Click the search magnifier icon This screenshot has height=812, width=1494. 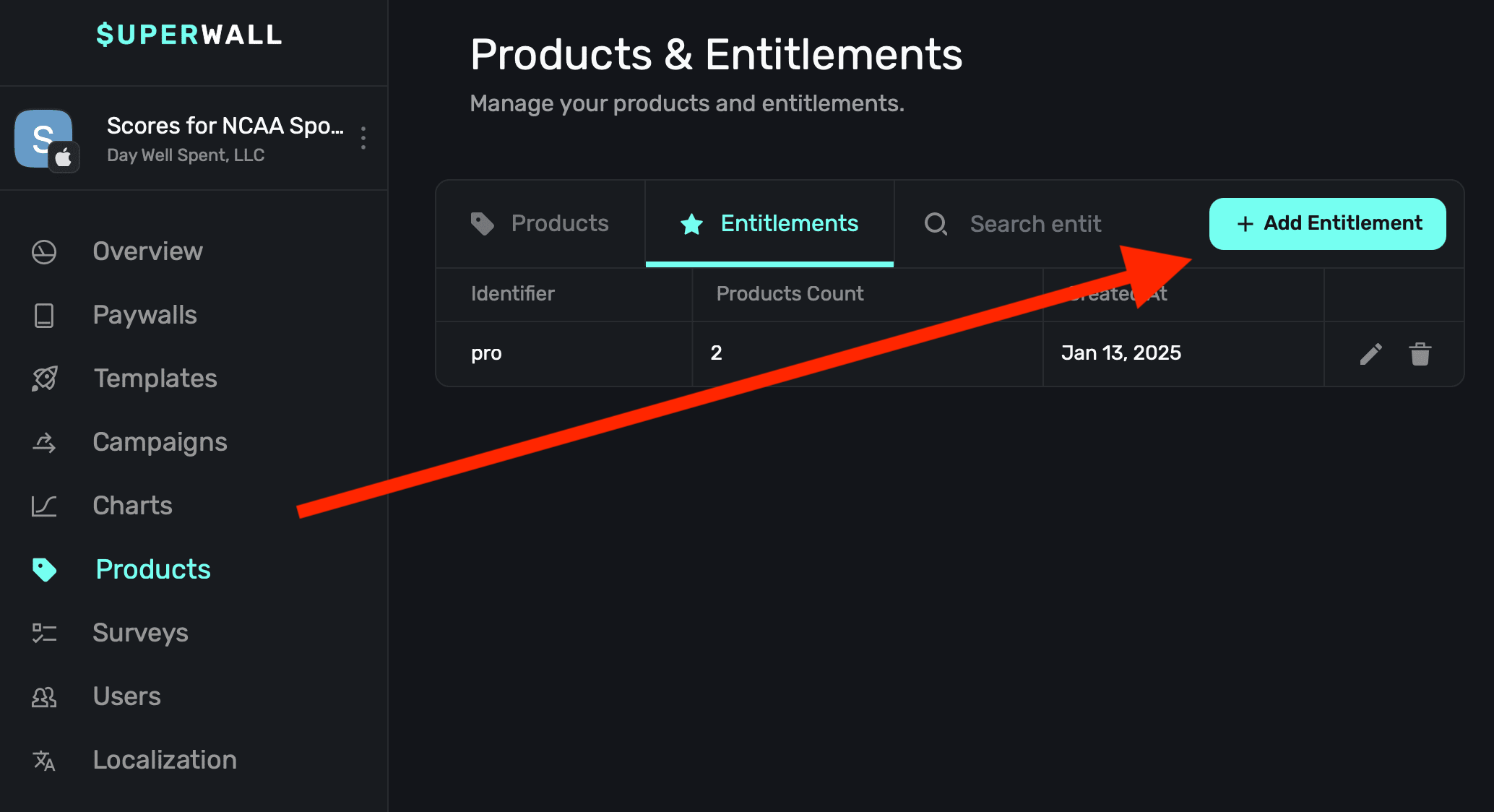[936, 224]
